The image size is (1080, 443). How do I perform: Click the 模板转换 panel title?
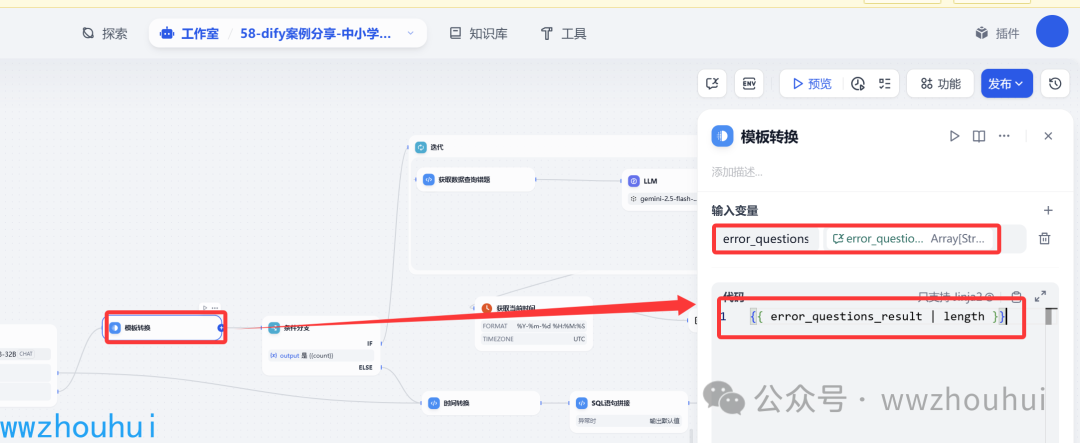point(769,136)
